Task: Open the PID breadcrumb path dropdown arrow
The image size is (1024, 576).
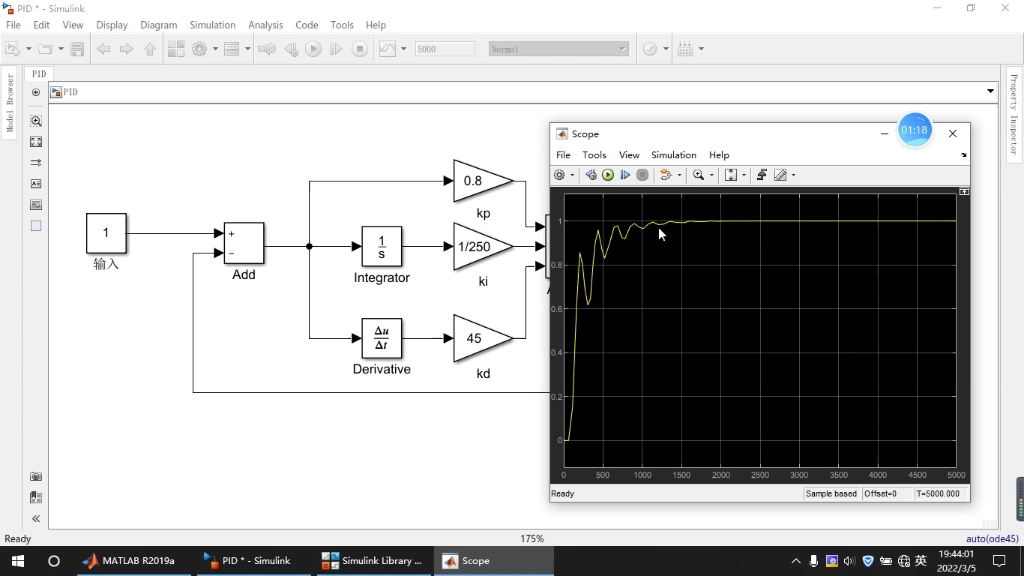Action: pyautogui.click(x=990, y=91)
